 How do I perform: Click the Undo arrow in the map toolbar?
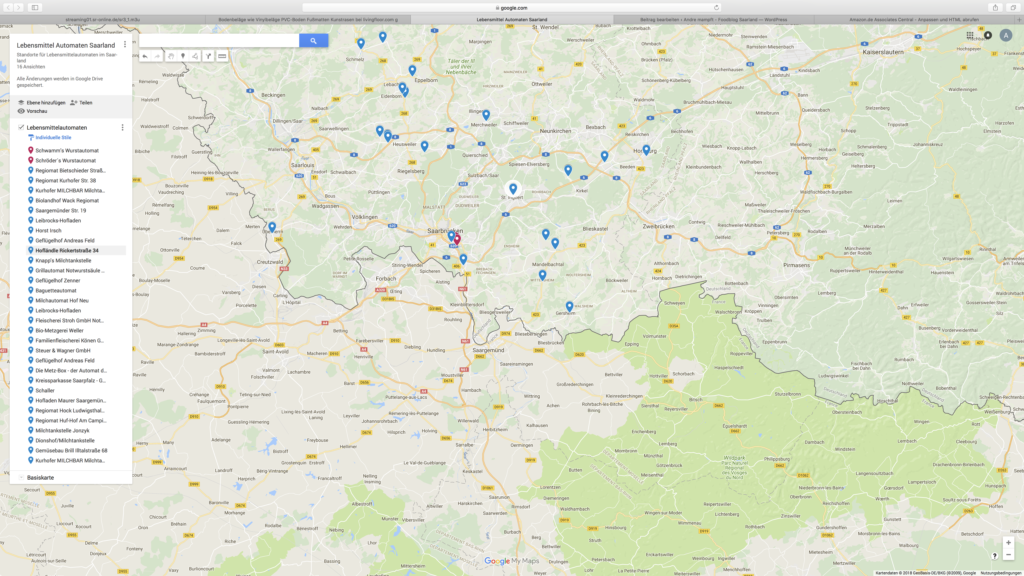coord(146,56)
